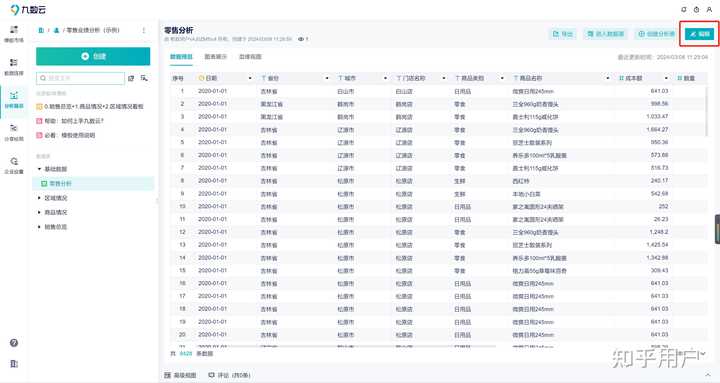This screenshot has height=383, width=720.
Task: Click the 创建分析表 button
Action: point(656,34)
